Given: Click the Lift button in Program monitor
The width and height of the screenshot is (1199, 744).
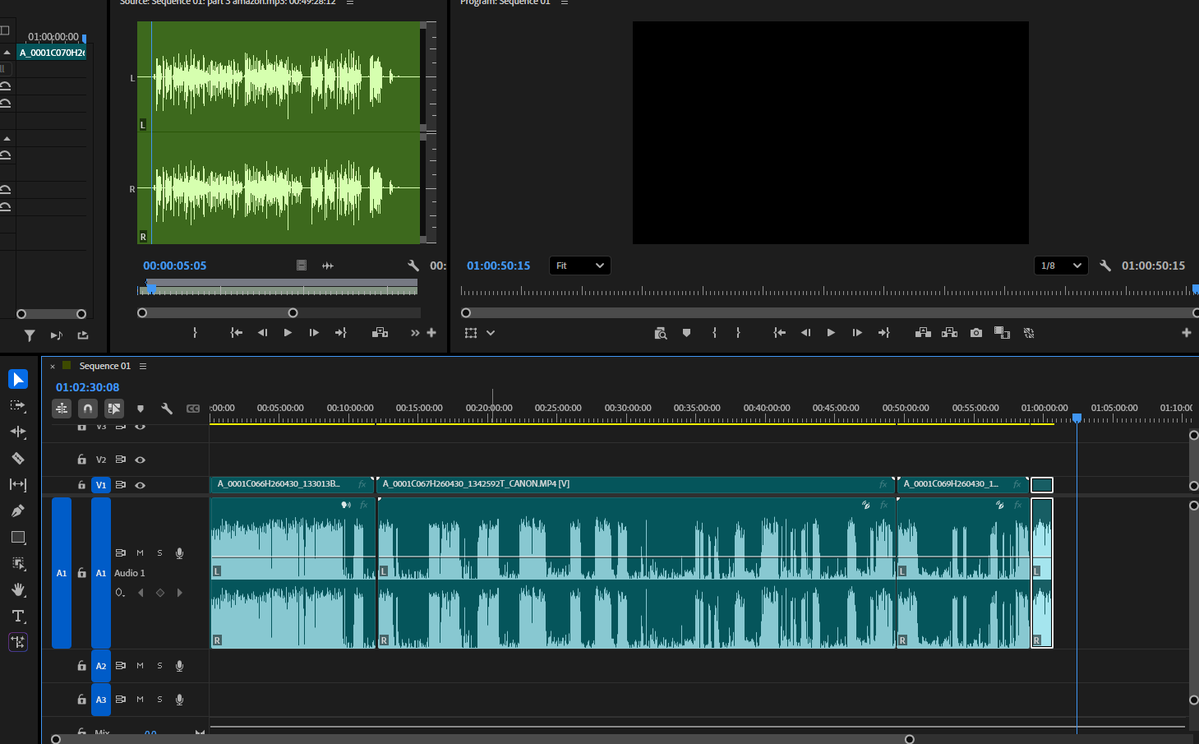Looking at the screenshot, I should (x=923, y=333).
